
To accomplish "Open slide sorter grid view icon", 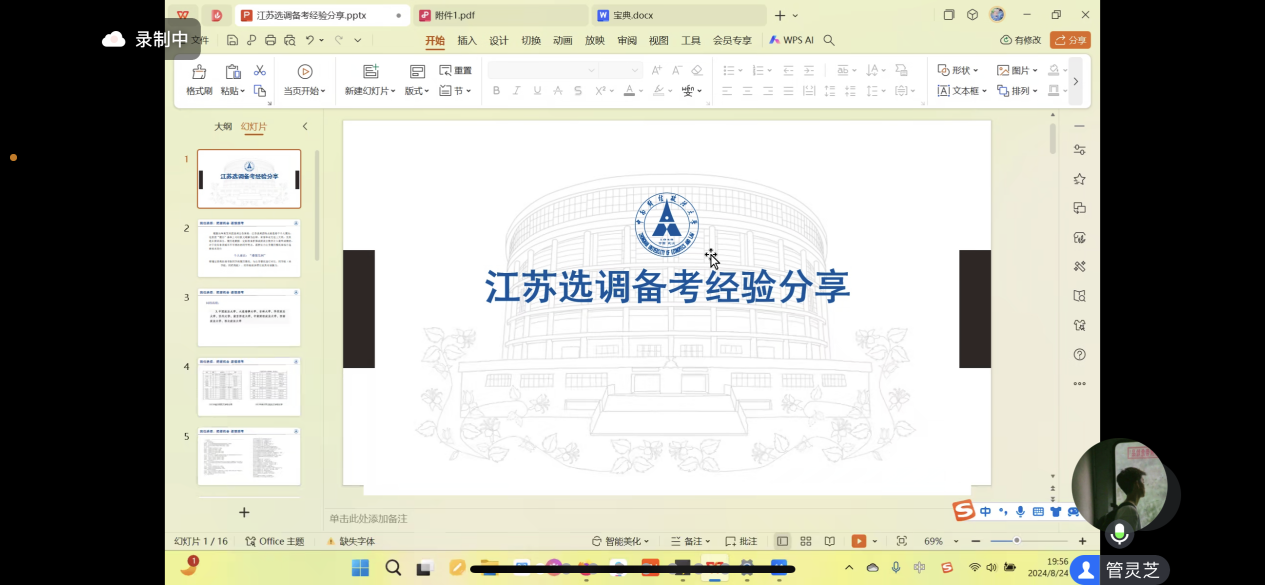I will coord(806,541).
